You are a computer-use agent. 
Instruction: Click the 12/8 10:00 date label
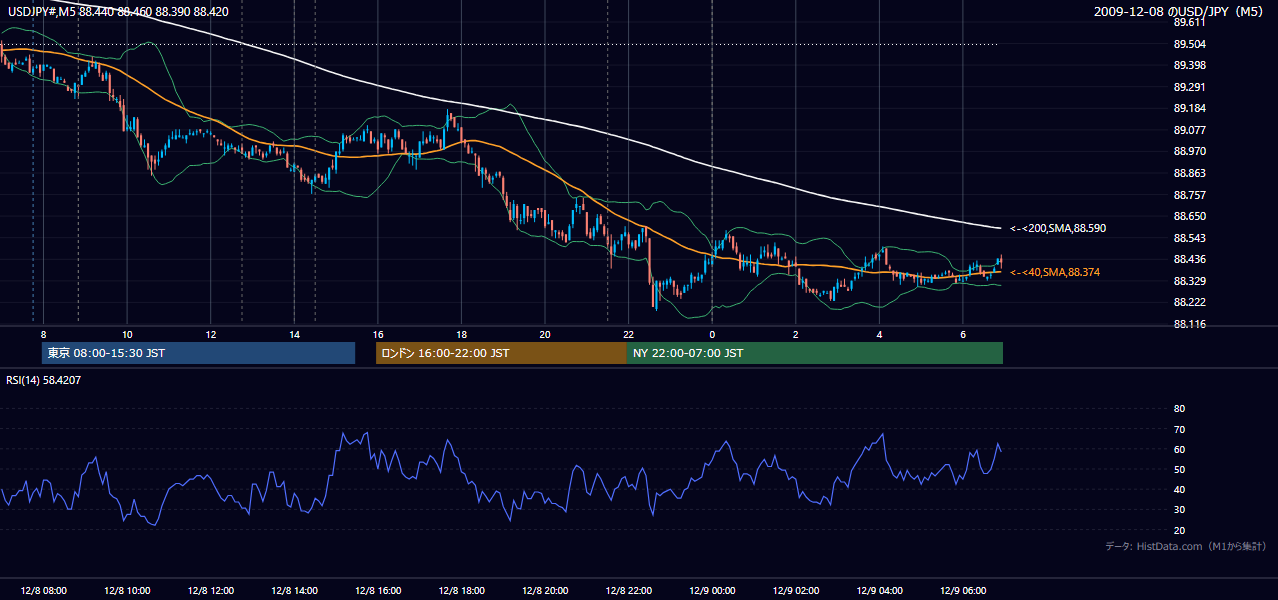pyautogui.click(x=127, y=591)
